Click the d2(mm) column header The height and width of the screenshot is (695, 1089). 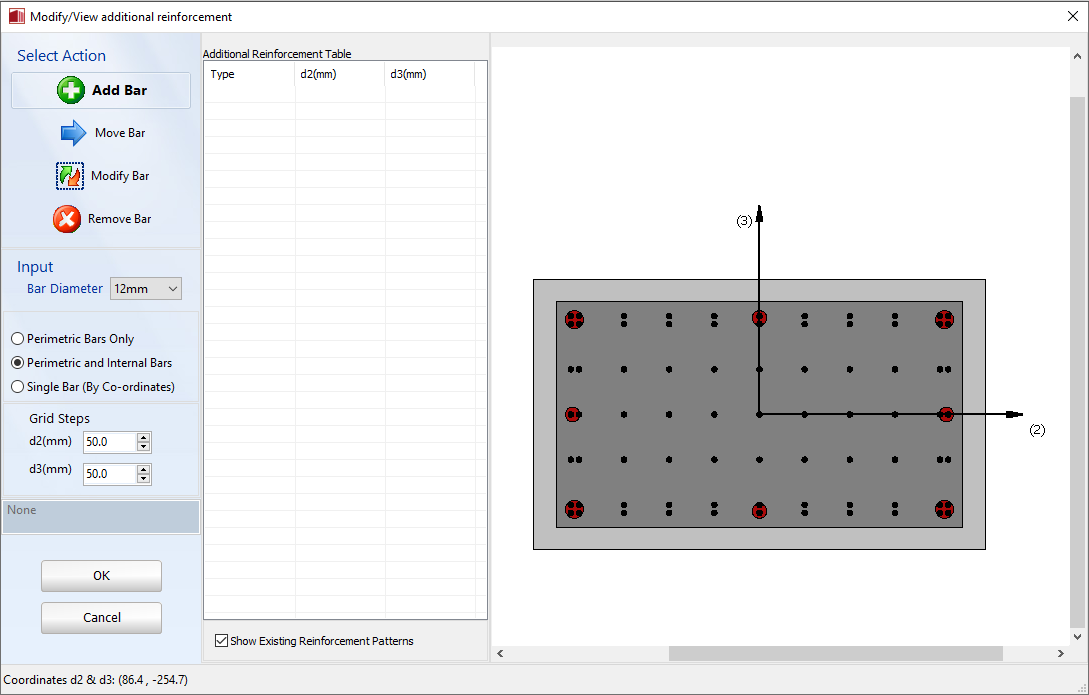[340, 74]
